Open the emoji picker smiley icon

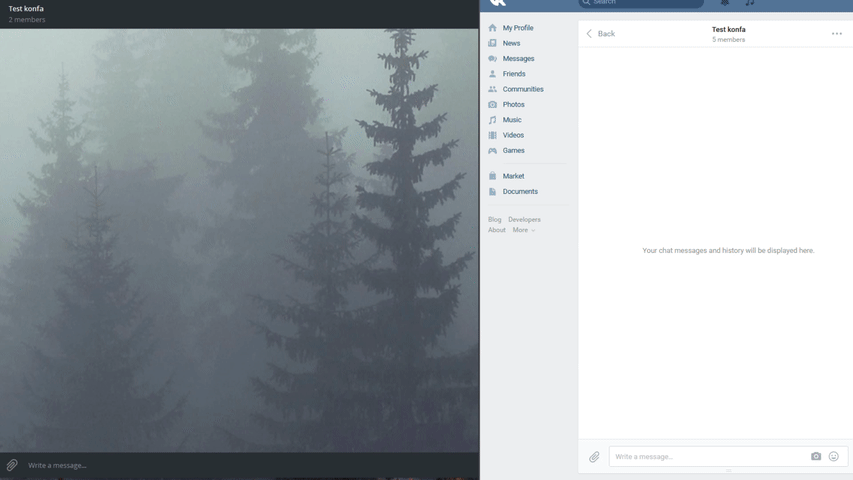pyautogui.click(x=833, y=457)
